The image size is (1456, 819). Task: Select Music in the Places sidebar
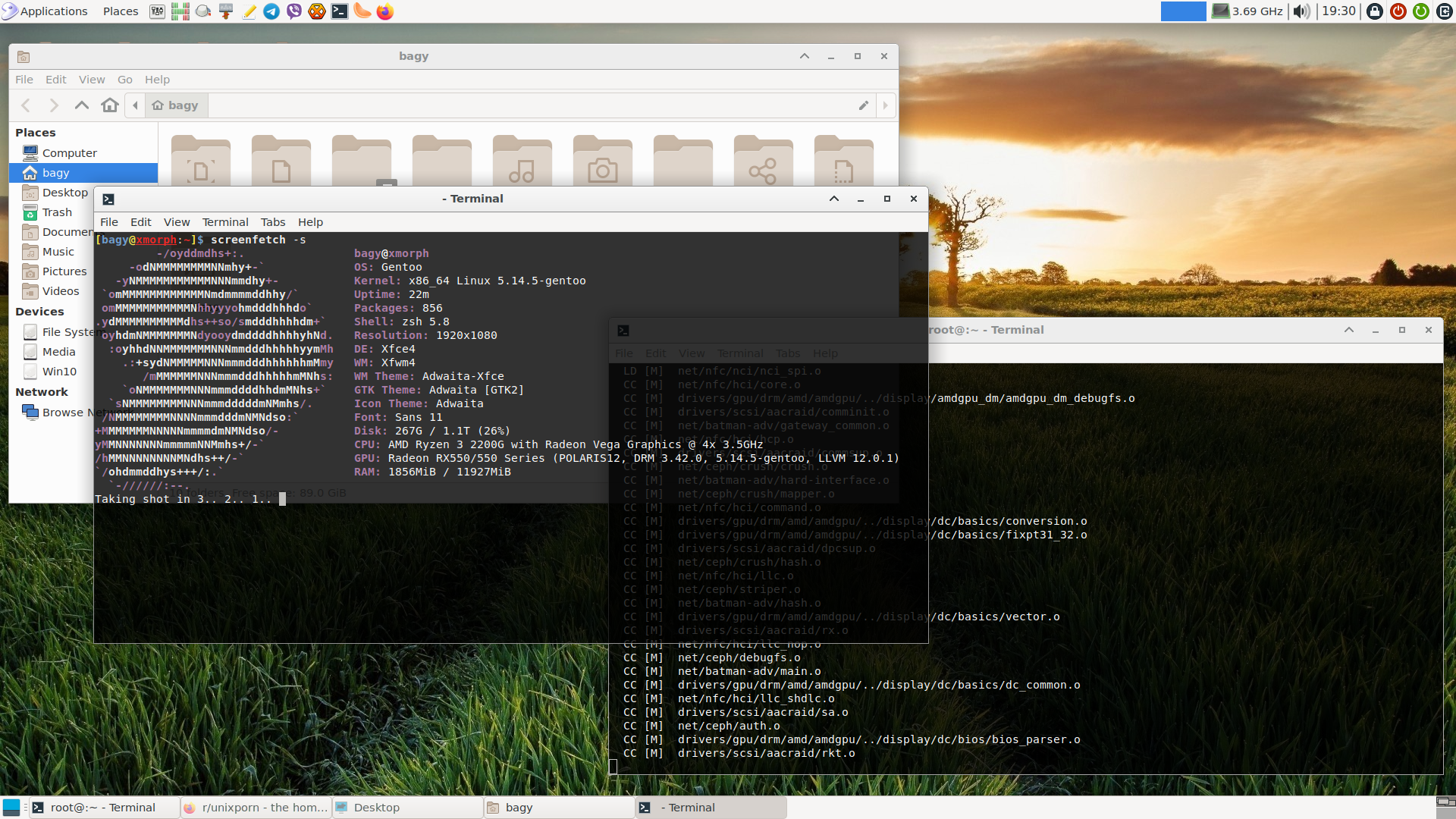point(59,251)
